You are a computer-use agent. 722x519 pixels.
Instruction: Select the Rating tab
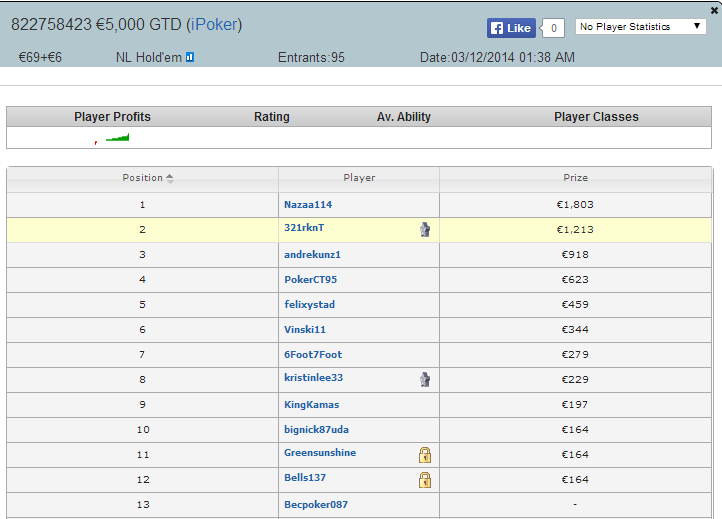[x=272, y=117]
